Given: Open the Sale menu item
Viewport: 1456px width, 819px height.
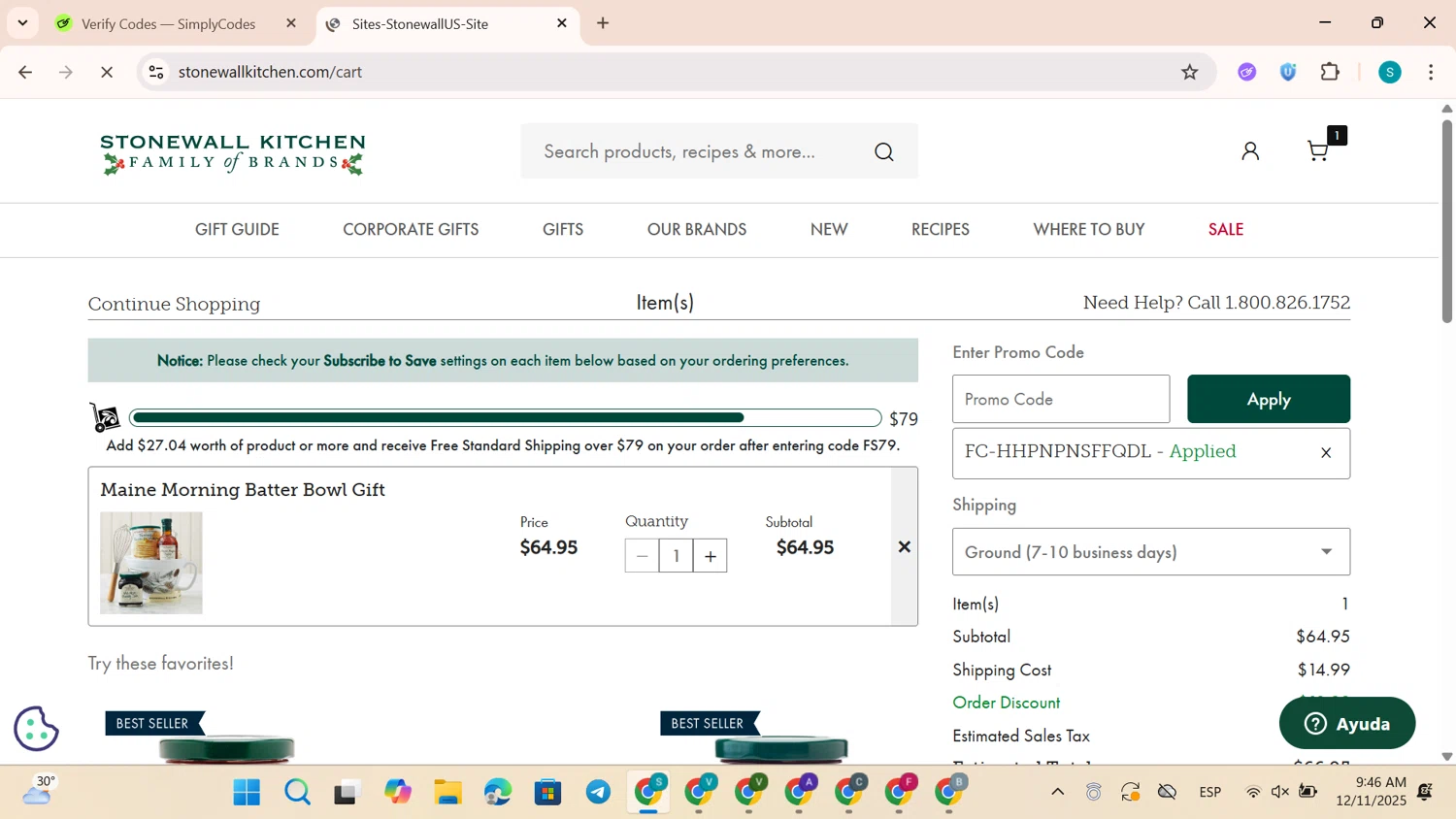Looking at the screenshot, I should pos(1226,230).
